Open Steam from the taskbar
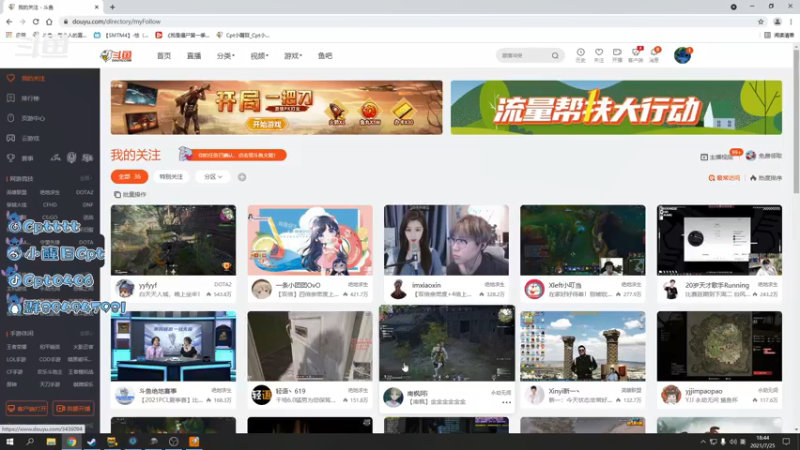The image size is (800, 450). click(x=92, y=441)
